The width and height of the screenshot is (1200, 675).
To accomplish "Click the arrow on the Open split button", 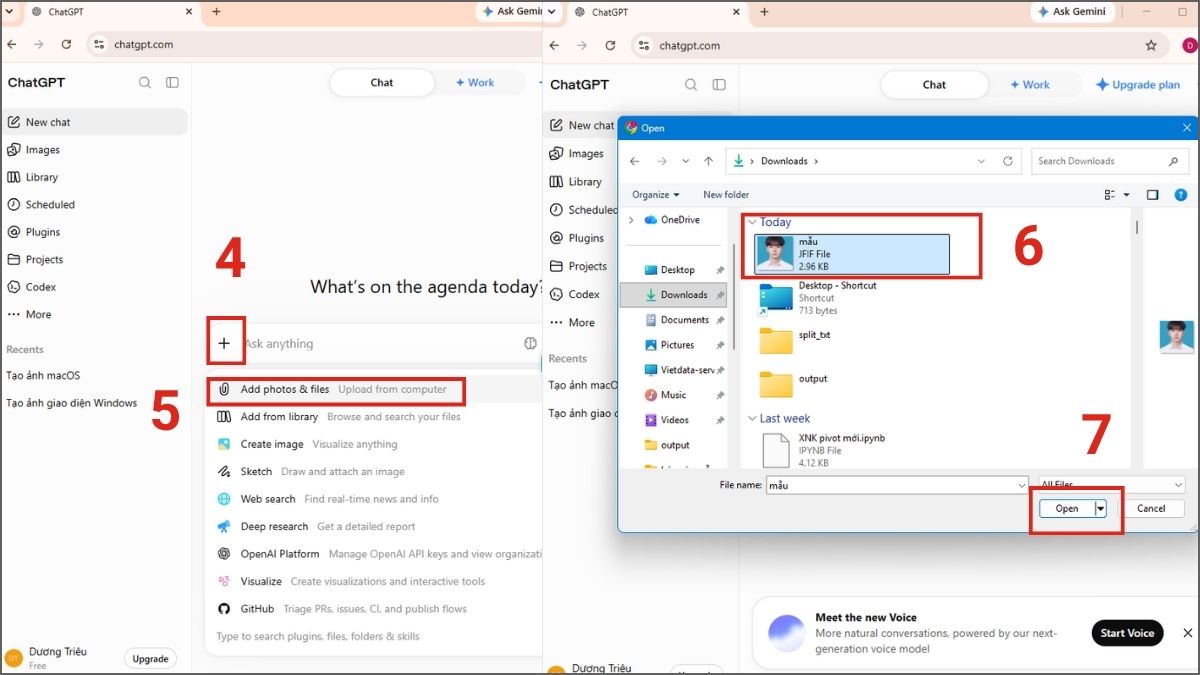I will [1101, 508].
